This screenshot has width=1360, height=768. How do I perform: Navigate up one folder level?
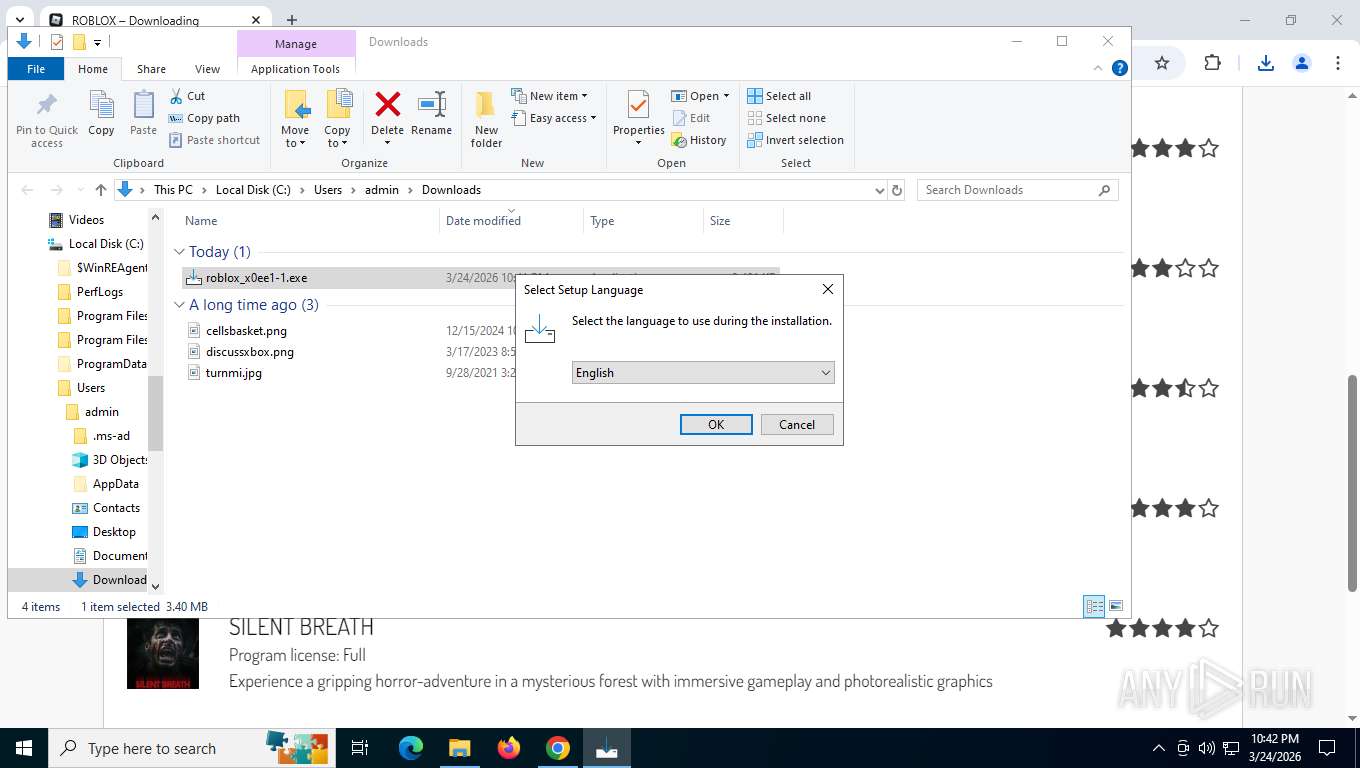[101, 190]
